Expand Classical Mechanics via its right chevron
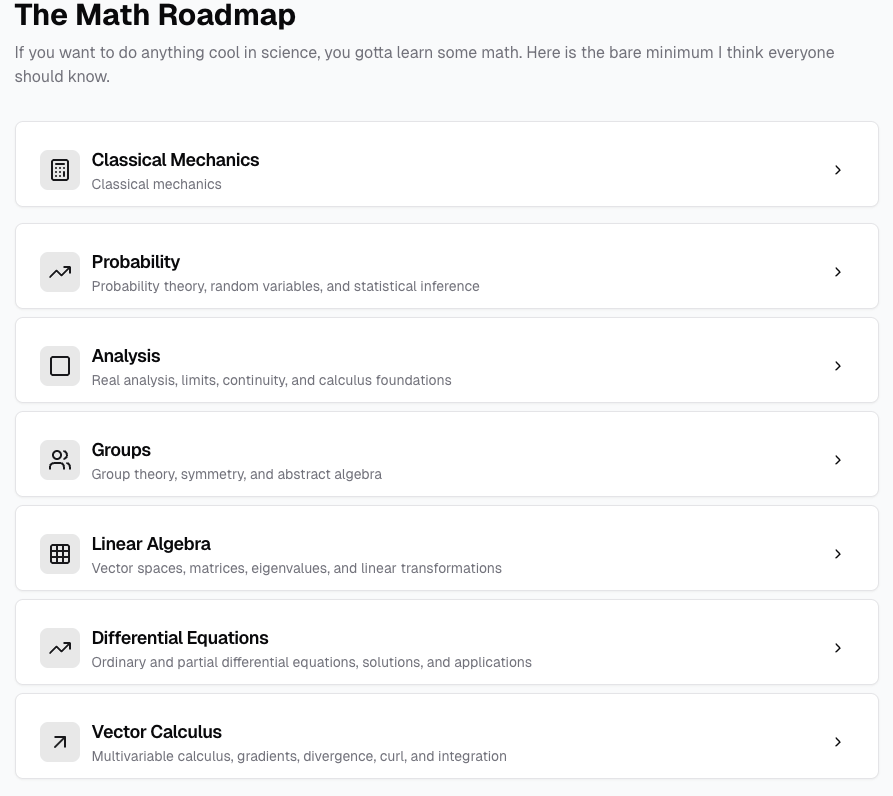The image size is (893, 796). 837,170
